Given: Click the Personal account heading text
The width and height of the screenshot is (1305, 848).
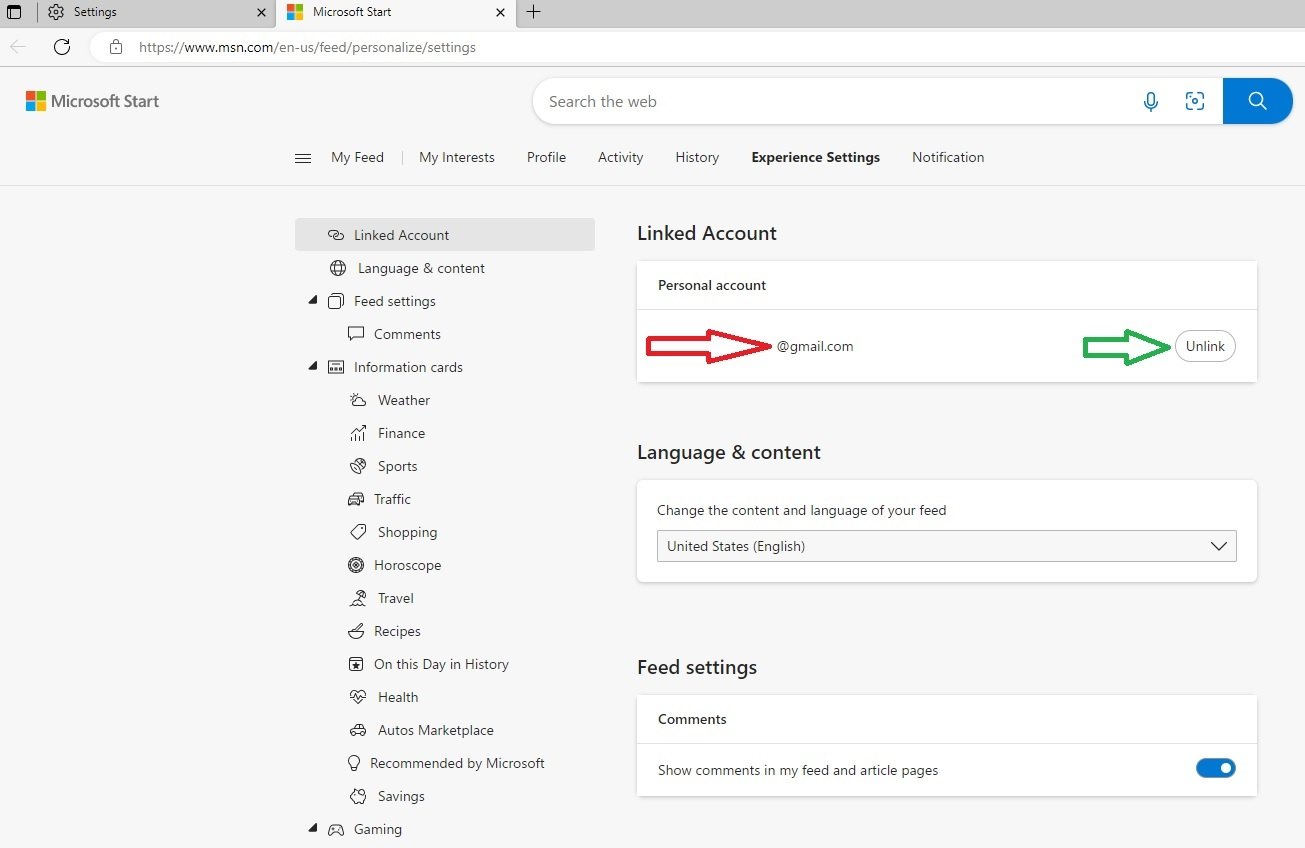Looking at the screenshot, I should [712, 285].
